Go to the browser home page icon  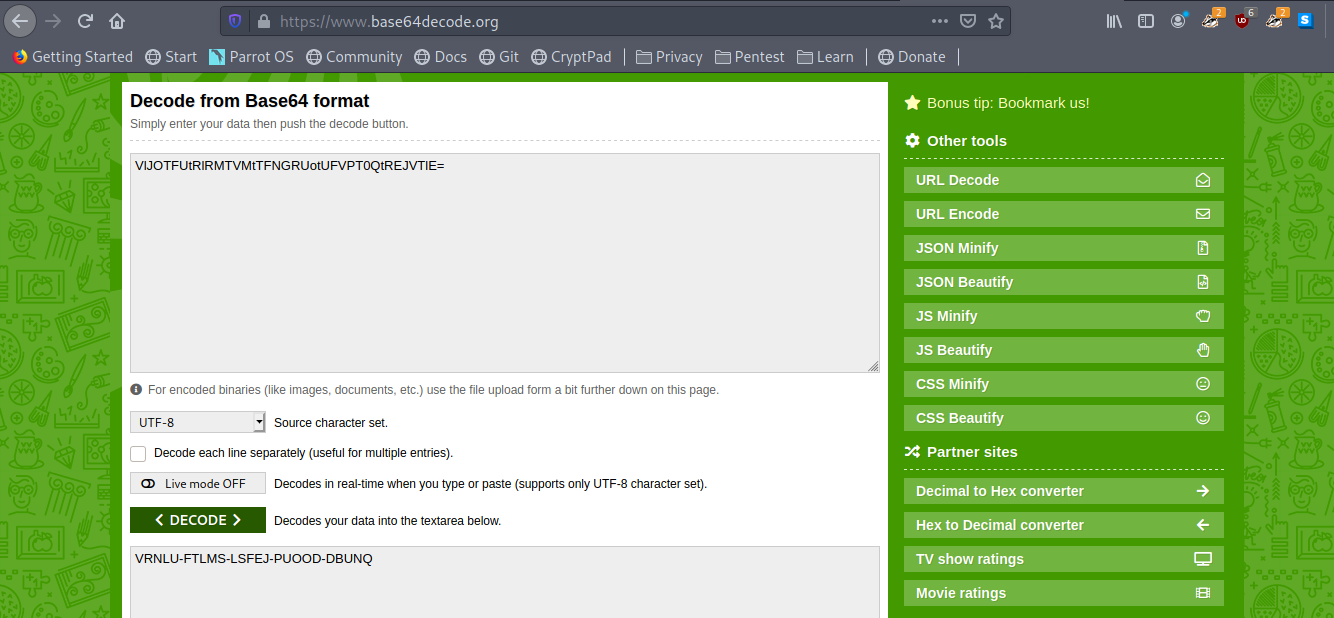[x=118, y=21]
